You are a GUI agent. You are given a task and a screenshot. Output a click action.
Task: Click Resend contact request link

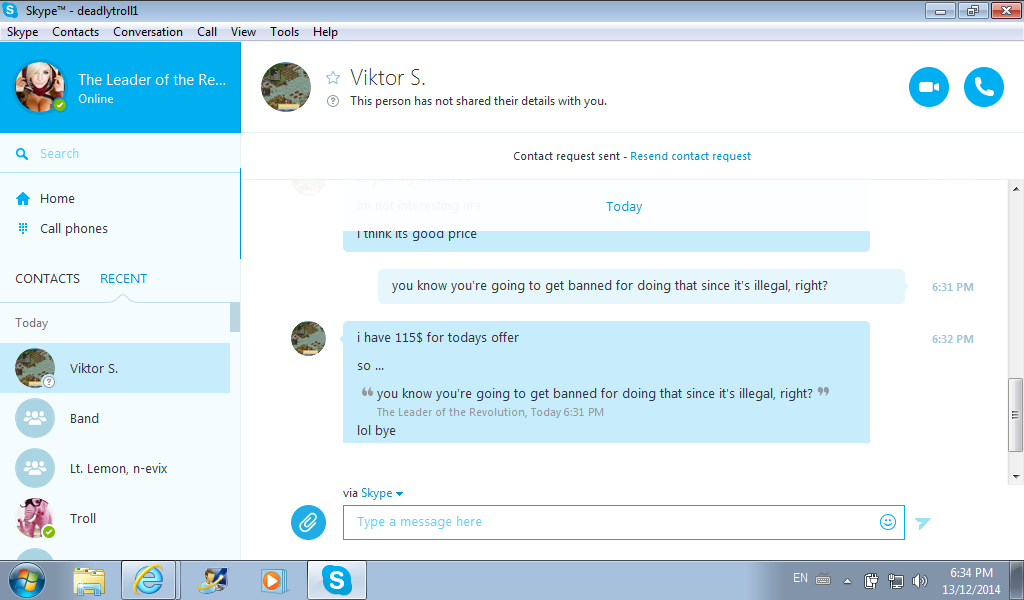pos(690,157)
